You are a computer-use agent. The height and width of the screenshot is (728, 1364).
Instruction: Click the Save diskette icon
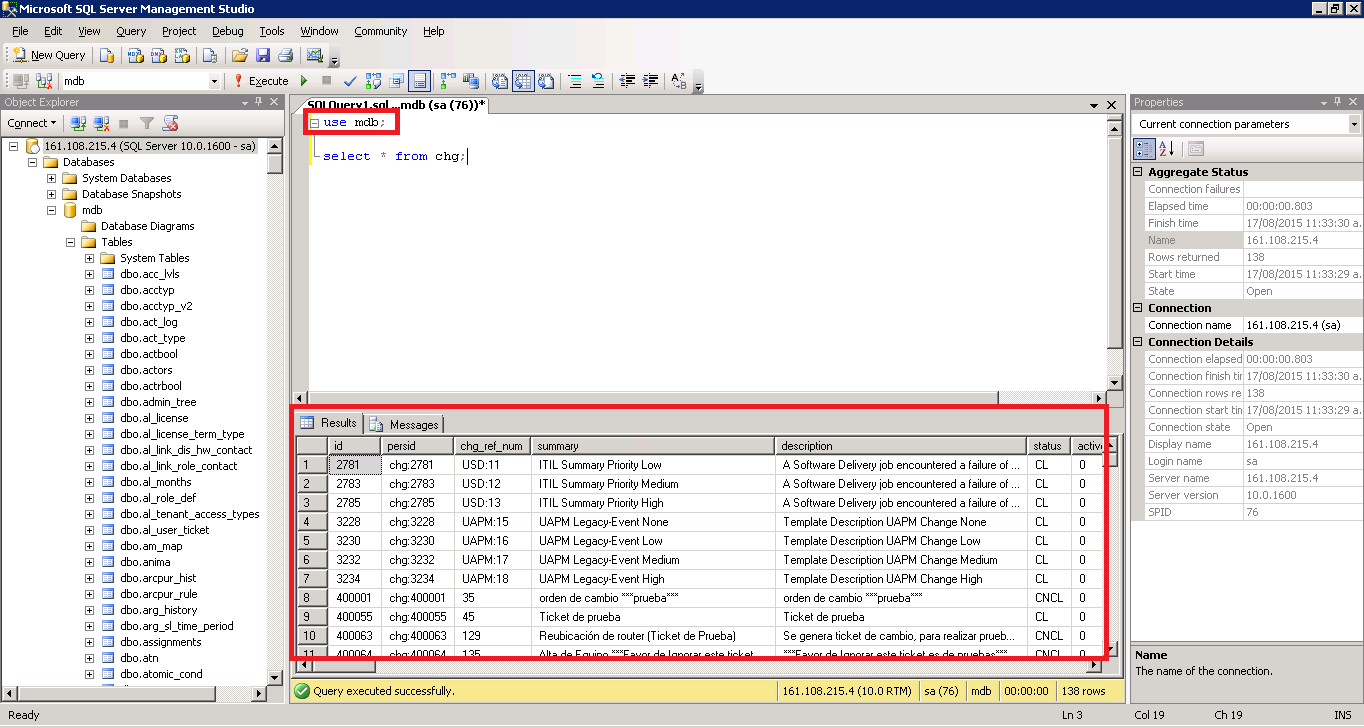(263, 55)
